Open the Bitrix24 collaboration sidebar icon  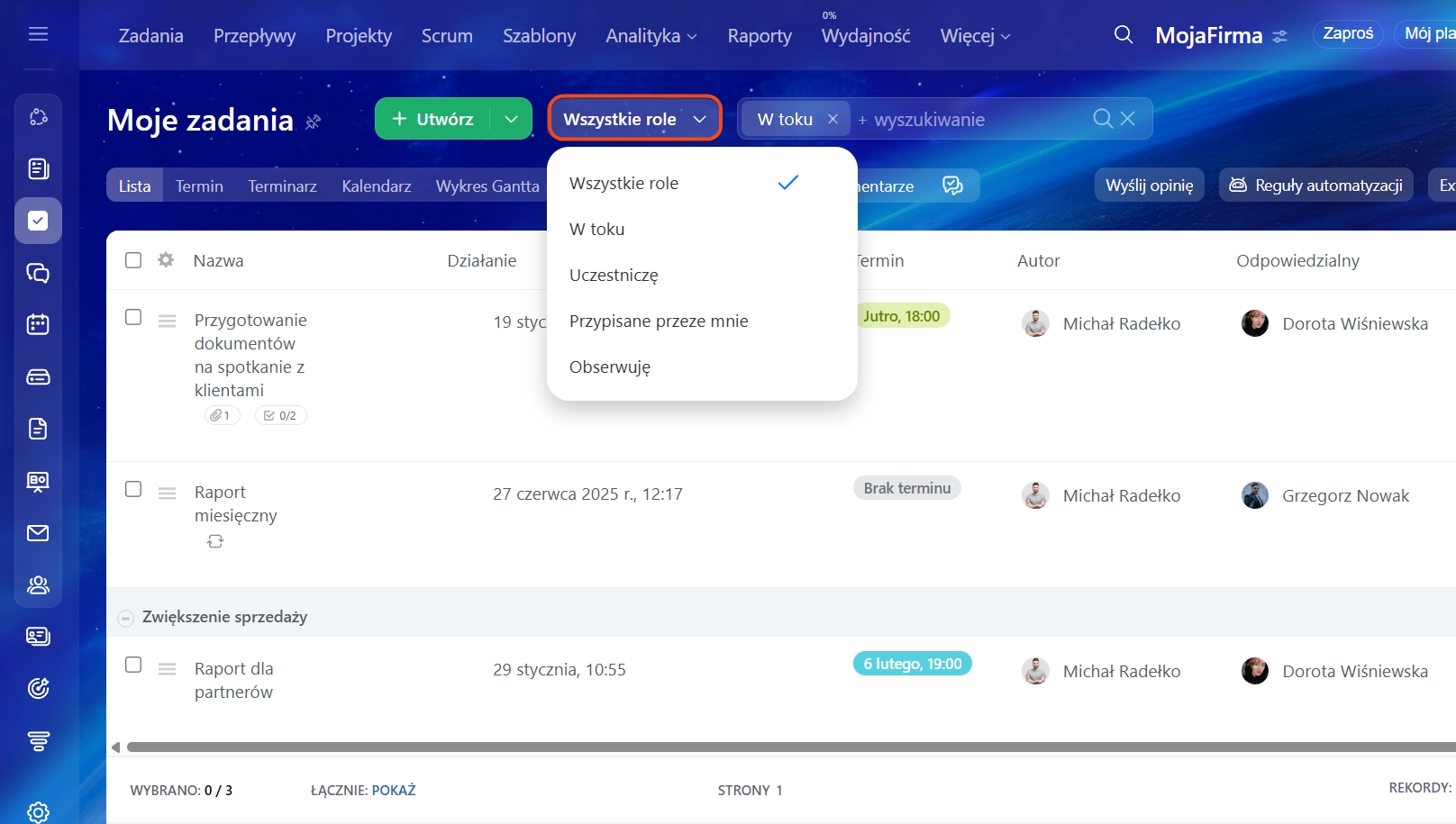tap(38, 117)
